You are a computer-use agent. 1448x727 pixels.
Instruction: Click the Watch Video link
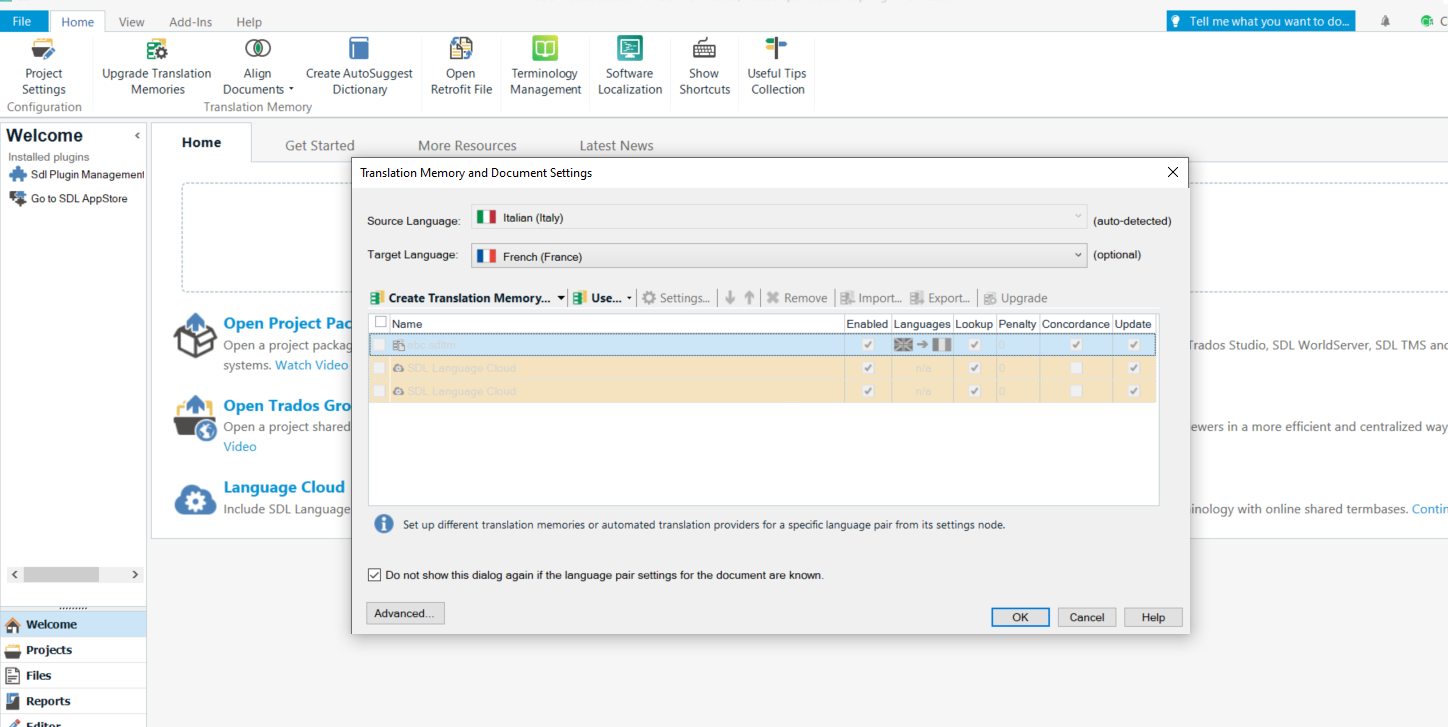312,365
